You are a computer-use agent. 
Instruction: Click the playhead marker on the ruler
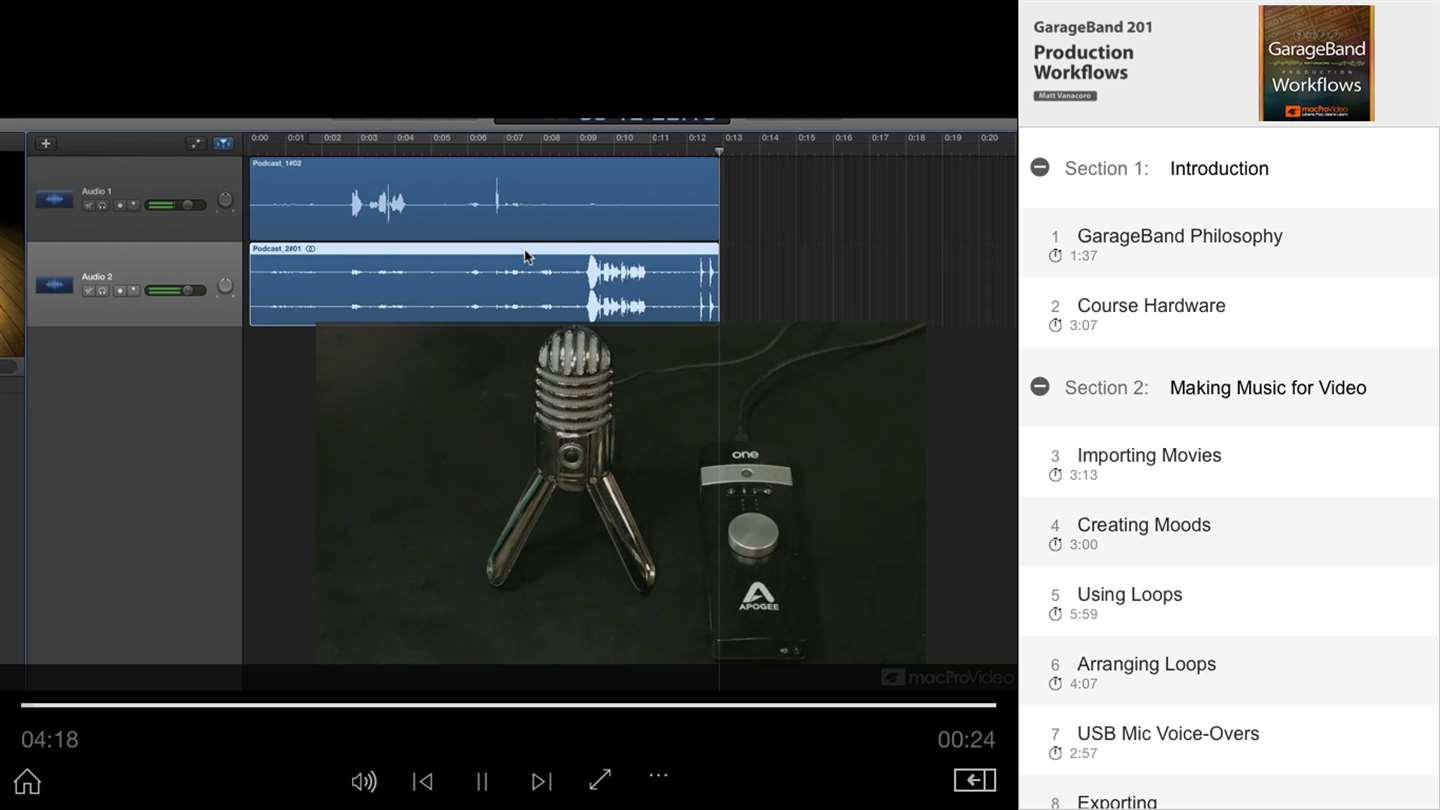point(718,151)
